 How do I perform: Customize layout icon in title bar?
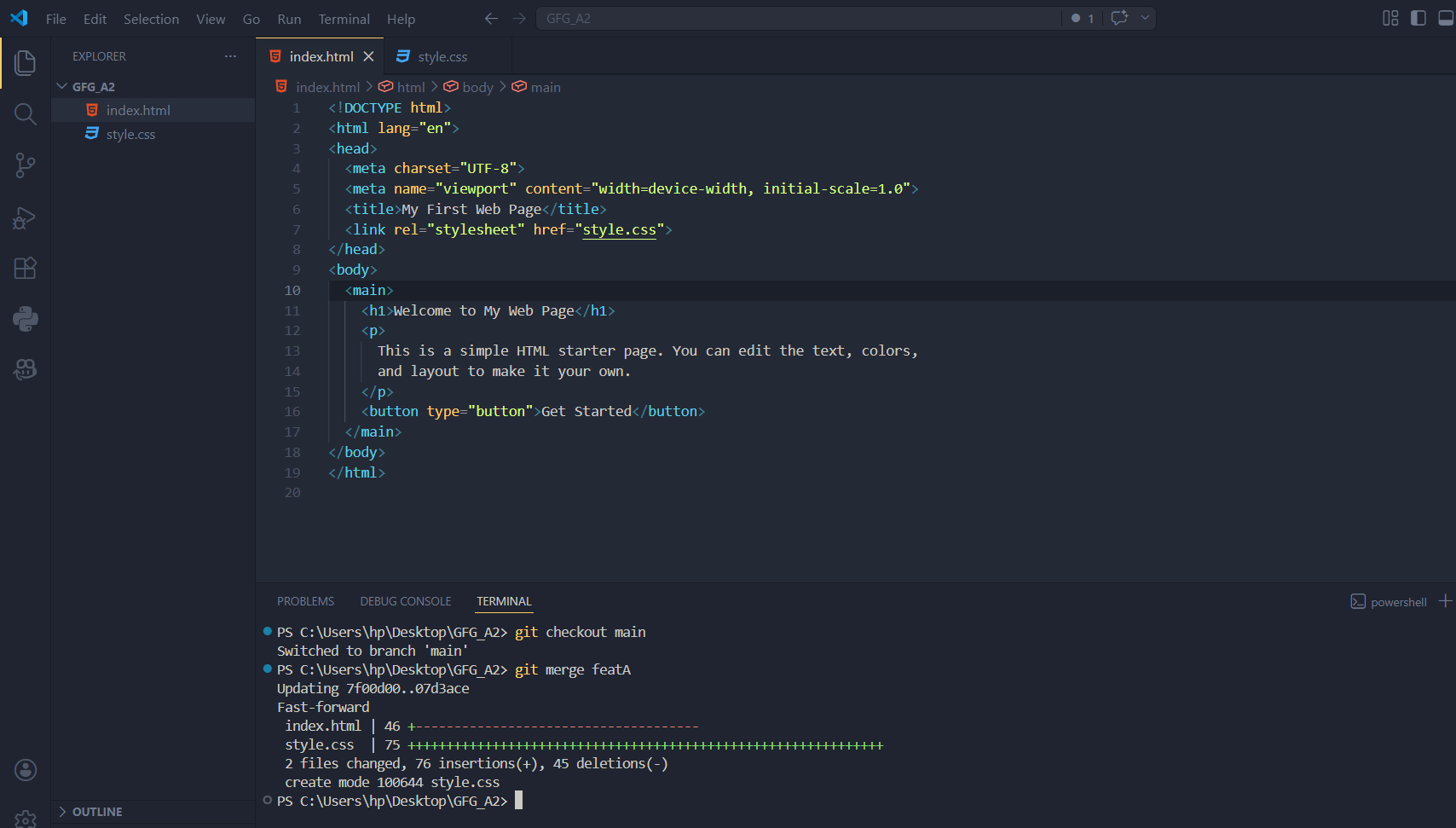tap(1390, 18)
